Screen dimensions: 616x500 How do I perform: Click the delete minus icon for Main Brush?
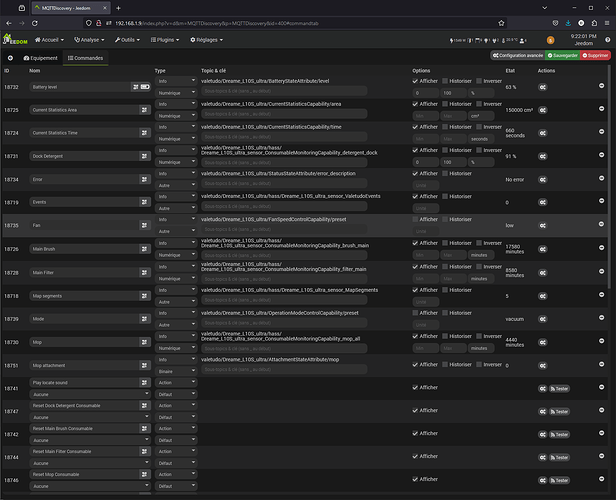pyautogui.click(x=601, y=247)
